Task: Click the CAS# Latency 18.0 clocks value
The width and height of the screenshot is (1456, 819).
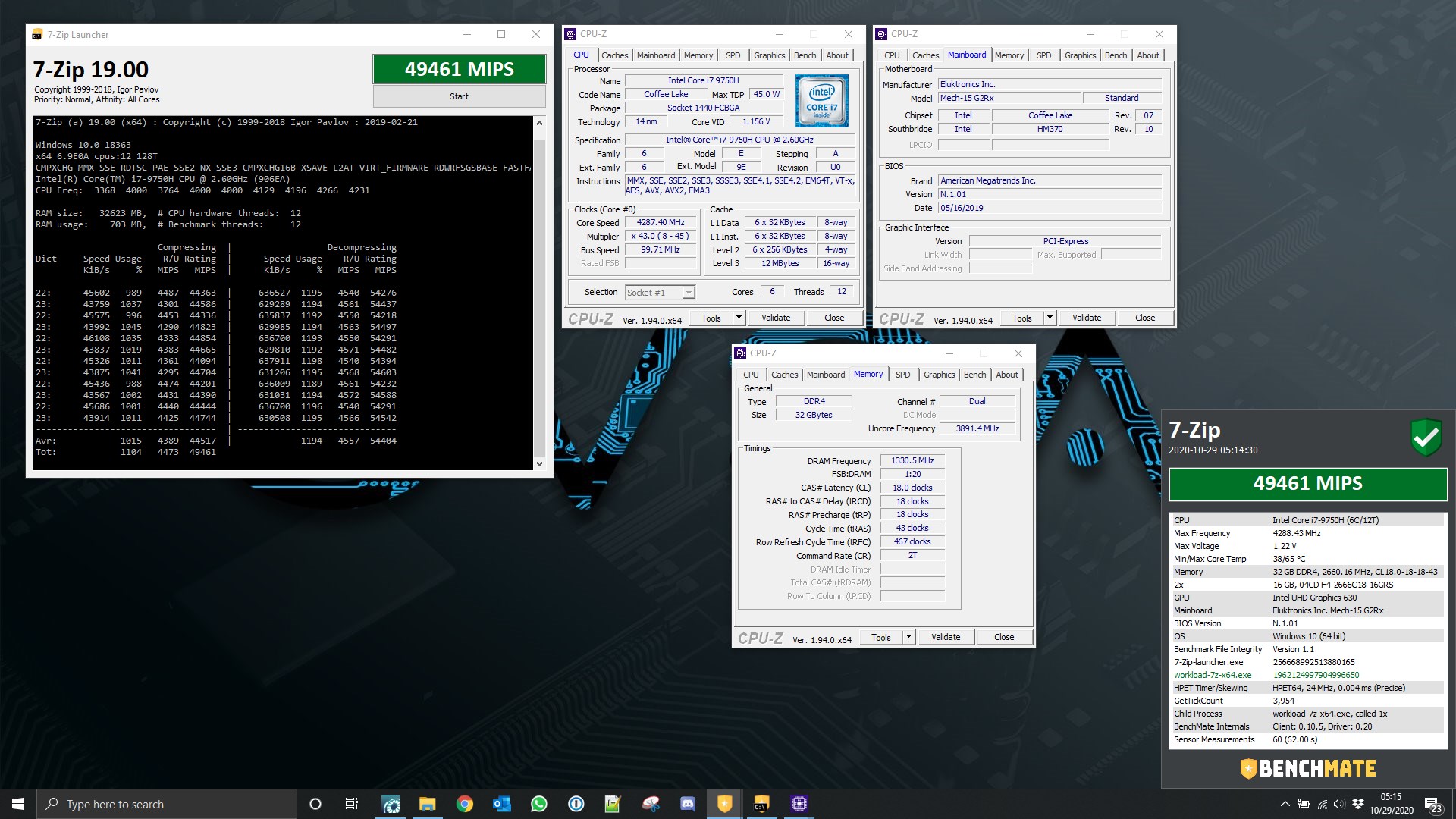Action: (912, 488)
